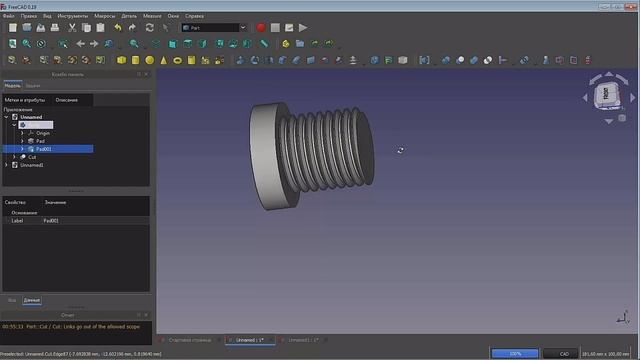The image size is (640, 360).
Task: Open the Measure menu
Action: point(152,16)
